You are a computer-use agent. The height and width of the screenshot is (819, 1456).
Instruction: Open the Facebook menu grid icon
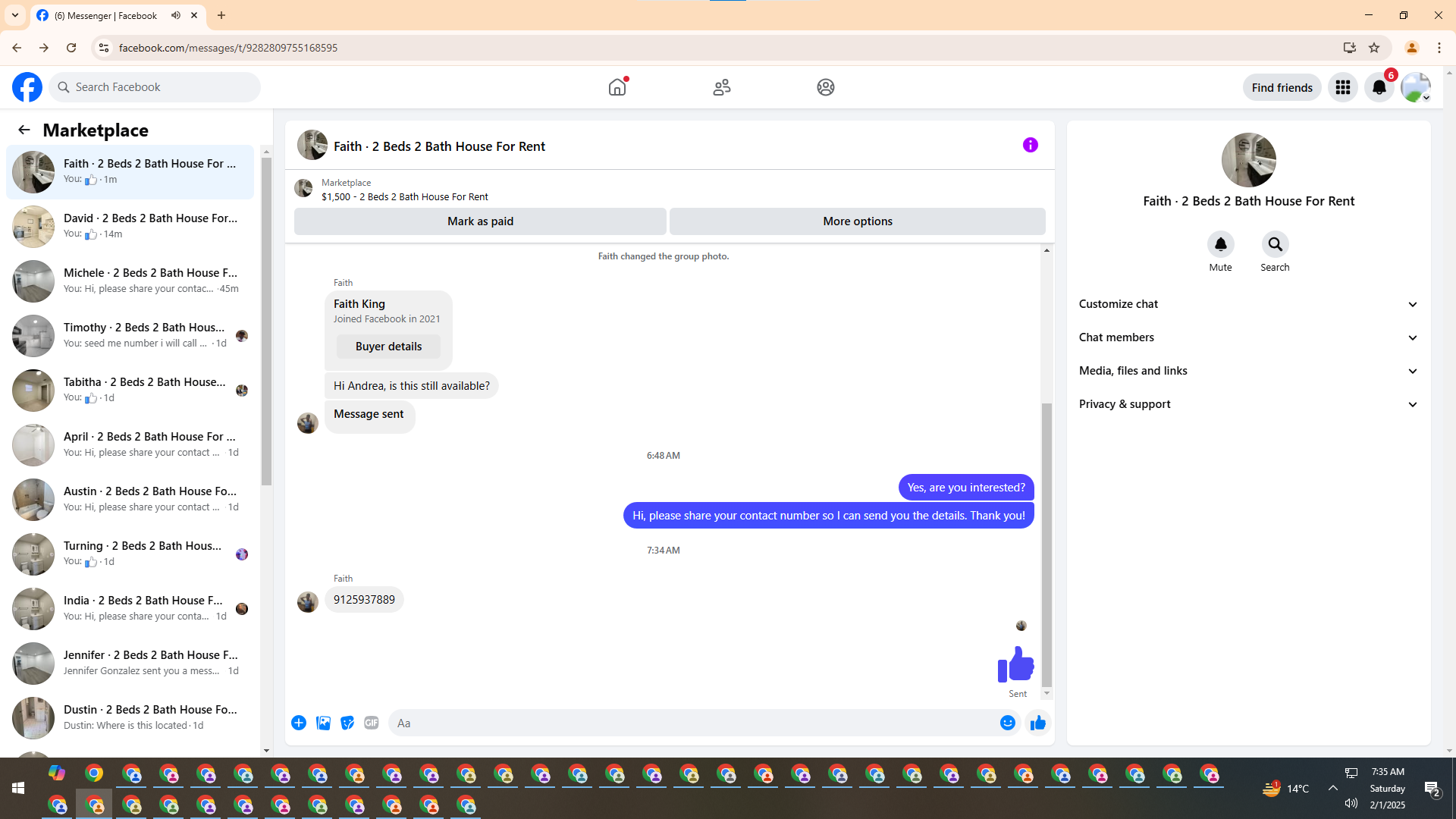(x=1342, y=87)
